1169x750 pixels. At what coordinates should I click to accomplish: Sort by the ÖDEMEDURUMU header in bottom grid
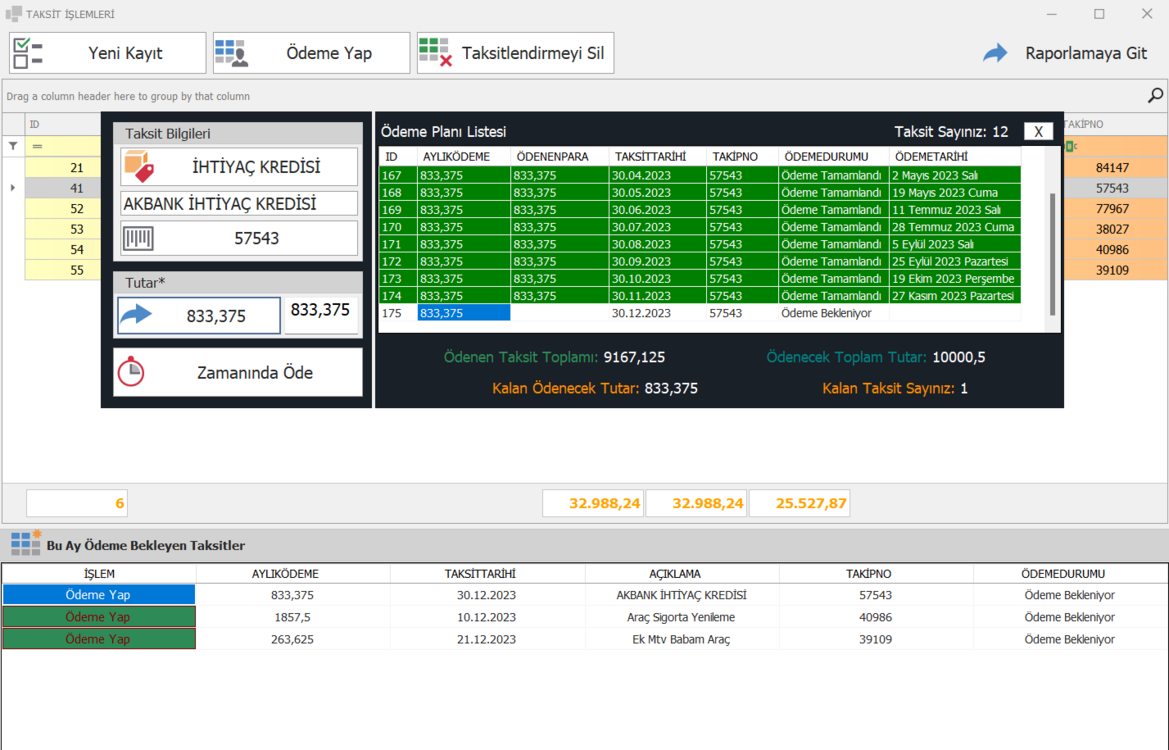coord(1063,573)
